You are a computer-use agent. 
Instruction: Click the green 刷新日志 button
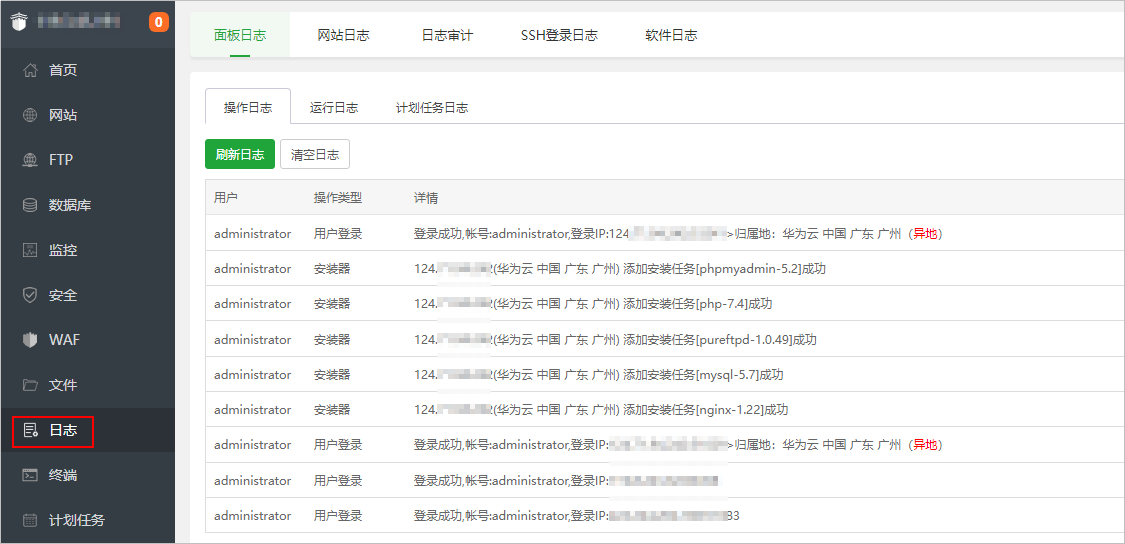(x=240, y=154)
